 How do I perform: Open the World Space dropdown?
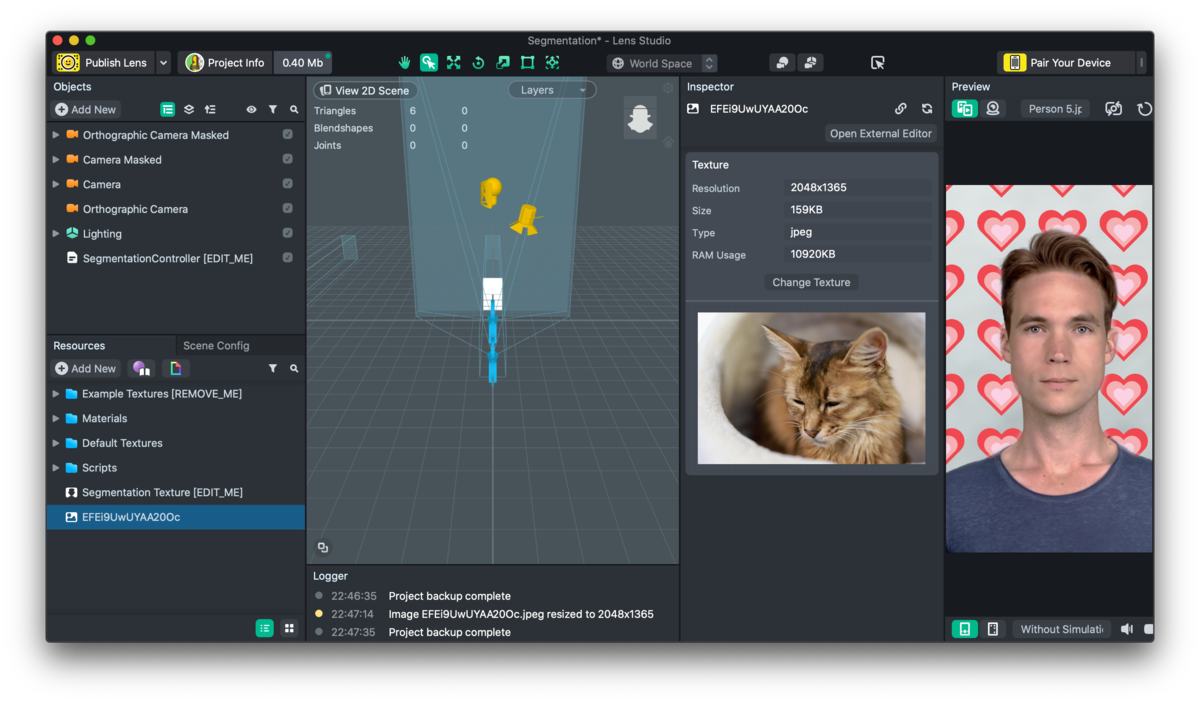pyautogui.click(x=664, y=63)
